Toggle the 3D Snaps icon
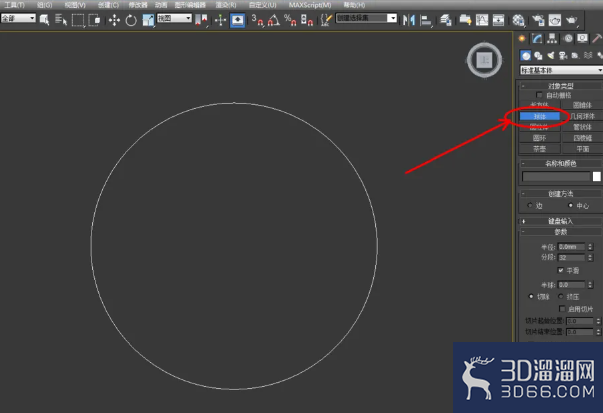Screen dimensions: 603x413 (257, 20)
